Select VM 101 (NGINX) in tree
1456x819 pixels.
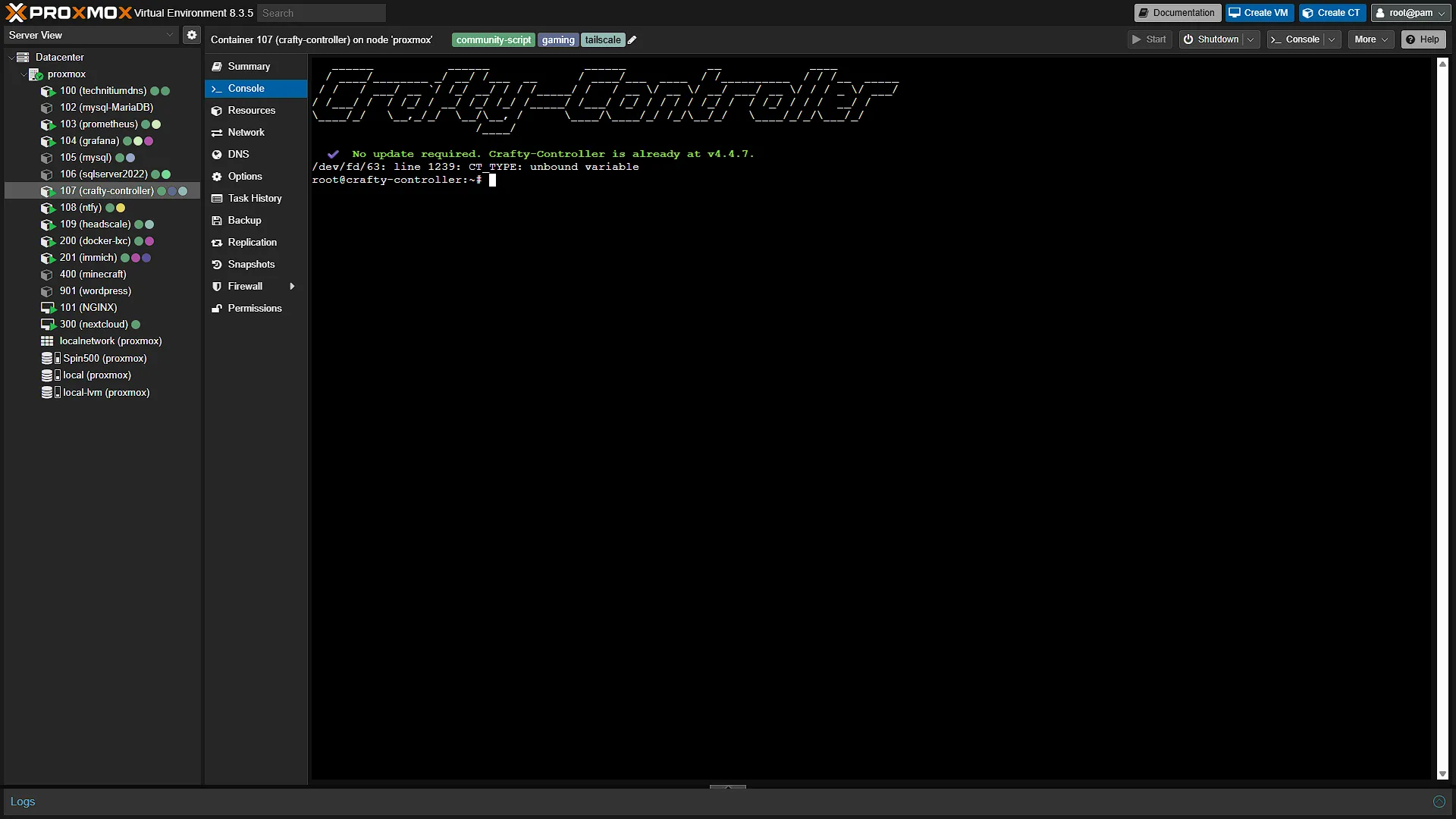click(x=103, y=308)
